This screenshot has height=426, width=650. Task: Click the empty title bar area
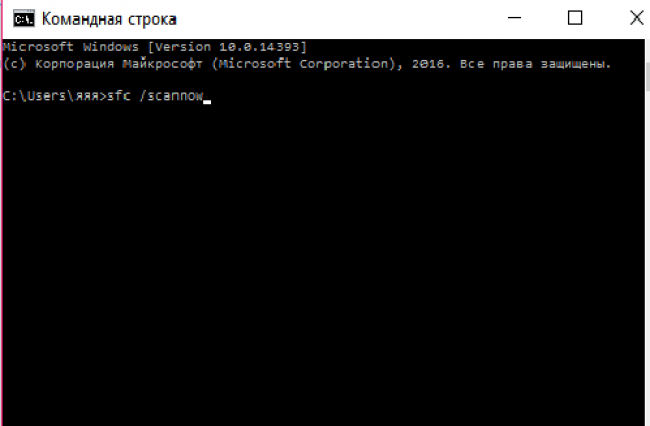[340, 19]
